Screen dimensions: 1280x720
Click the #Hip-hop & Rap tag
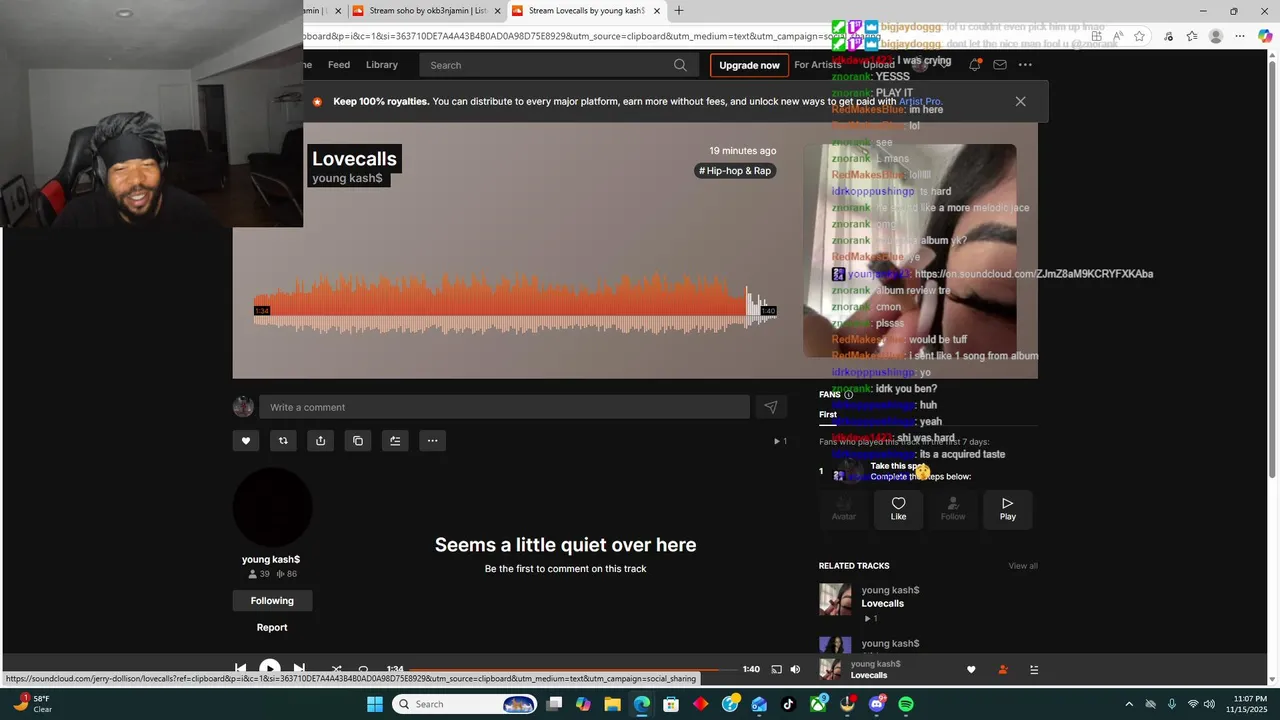click(735, 171)
